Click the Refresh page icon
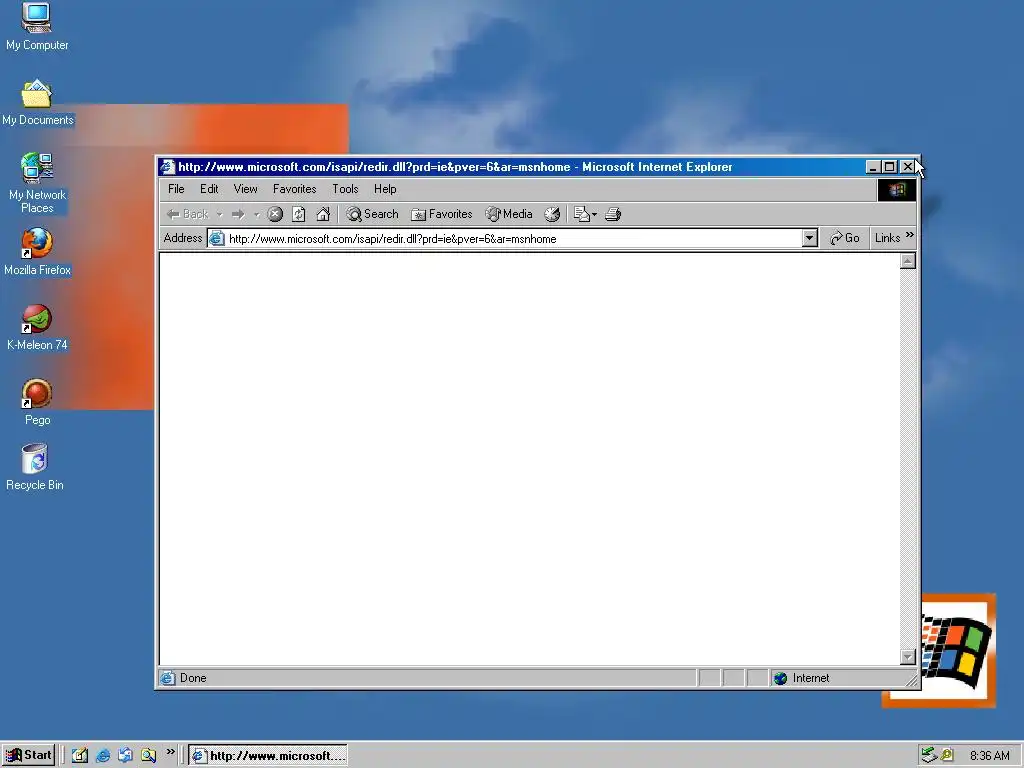Screen dimensions: 1024x768 [298, 214]
